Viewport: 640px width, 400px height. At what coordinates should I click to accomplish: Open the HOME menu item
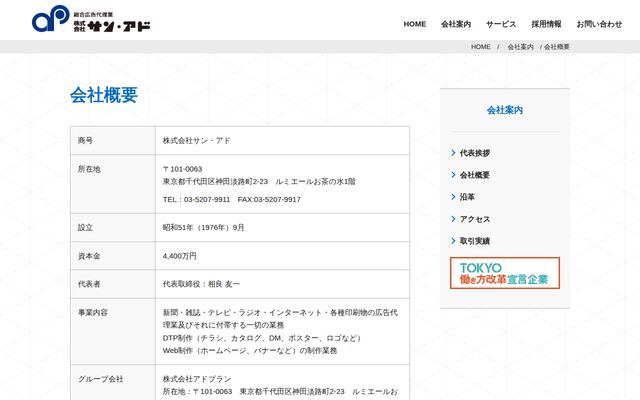pyautogui.click(x=415, y=24)
